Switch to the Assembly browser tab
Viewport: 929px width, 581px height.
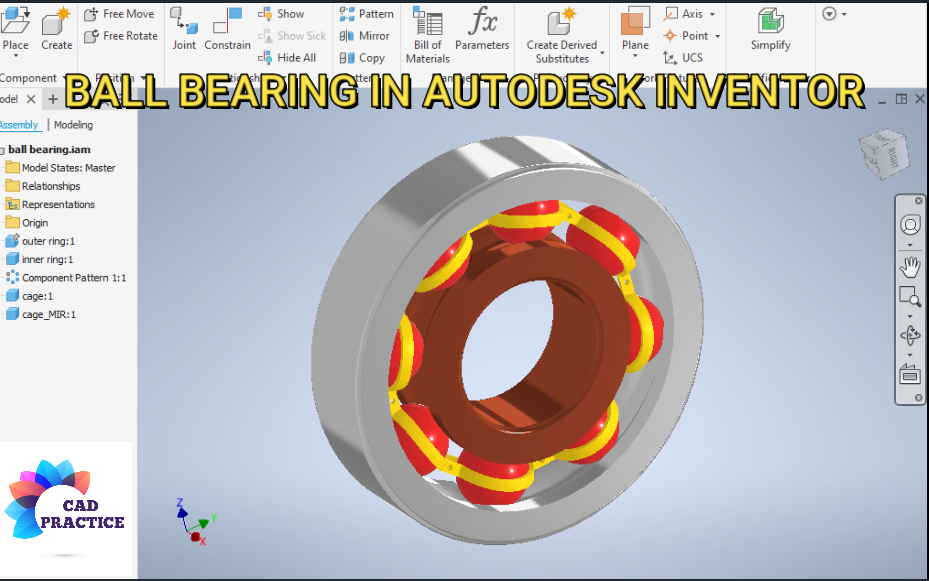coord(20,125)
